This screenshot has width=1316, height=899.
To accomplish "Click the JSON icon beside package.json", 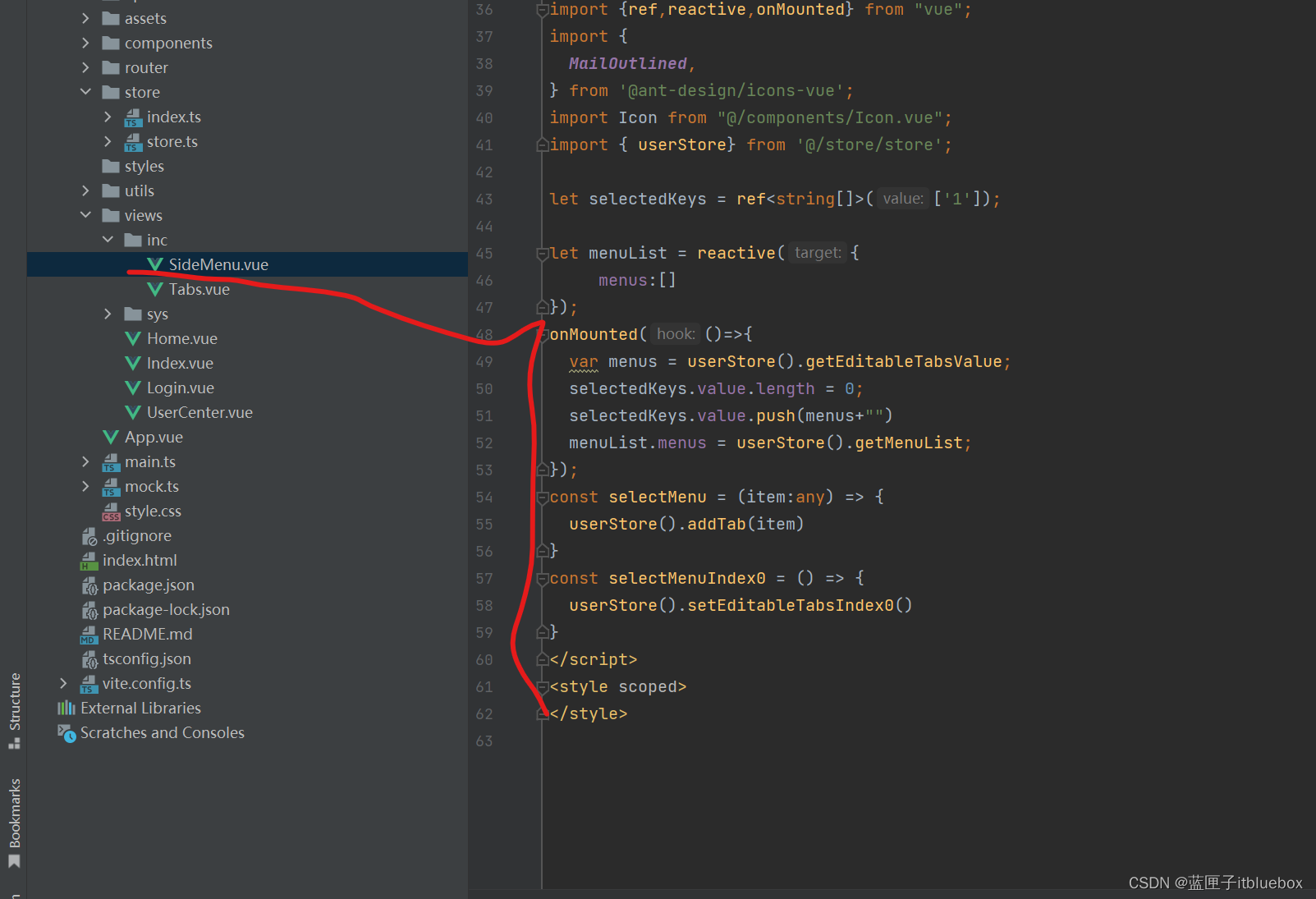I will click(89, 585).
